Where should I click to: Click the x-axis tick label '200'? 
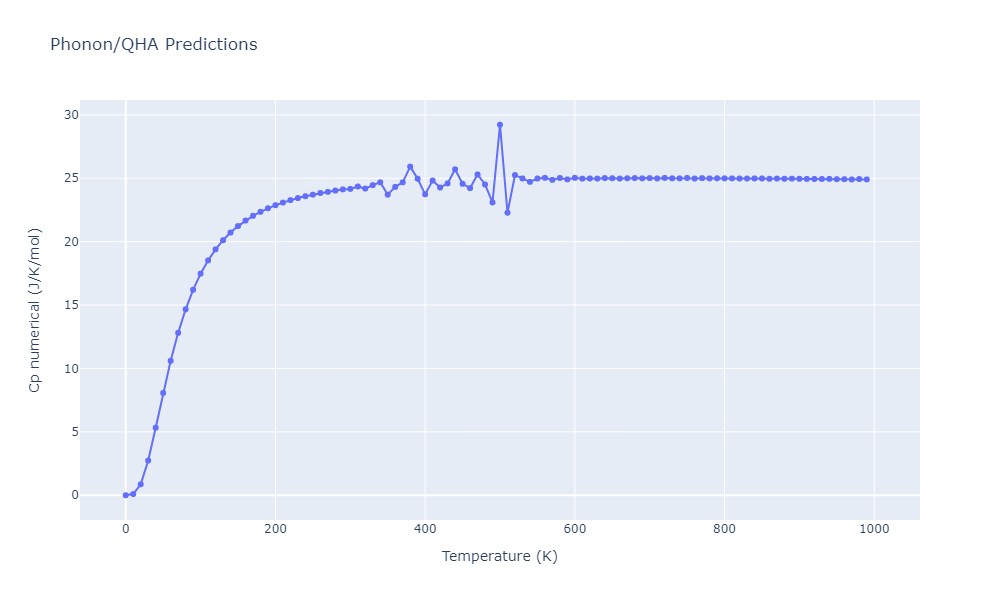tap(275, 528)
